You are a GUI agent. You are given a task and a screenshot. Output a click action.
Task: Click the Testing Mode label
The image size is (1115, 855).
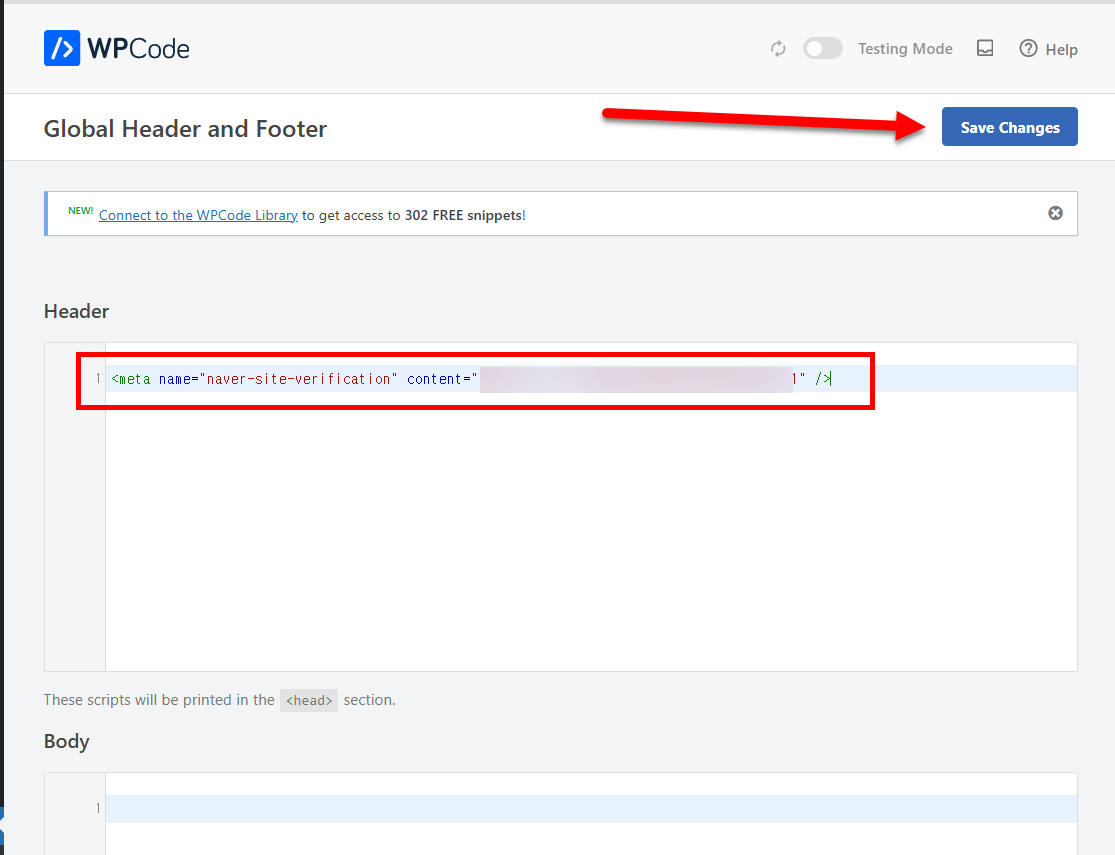pos(905,48)
